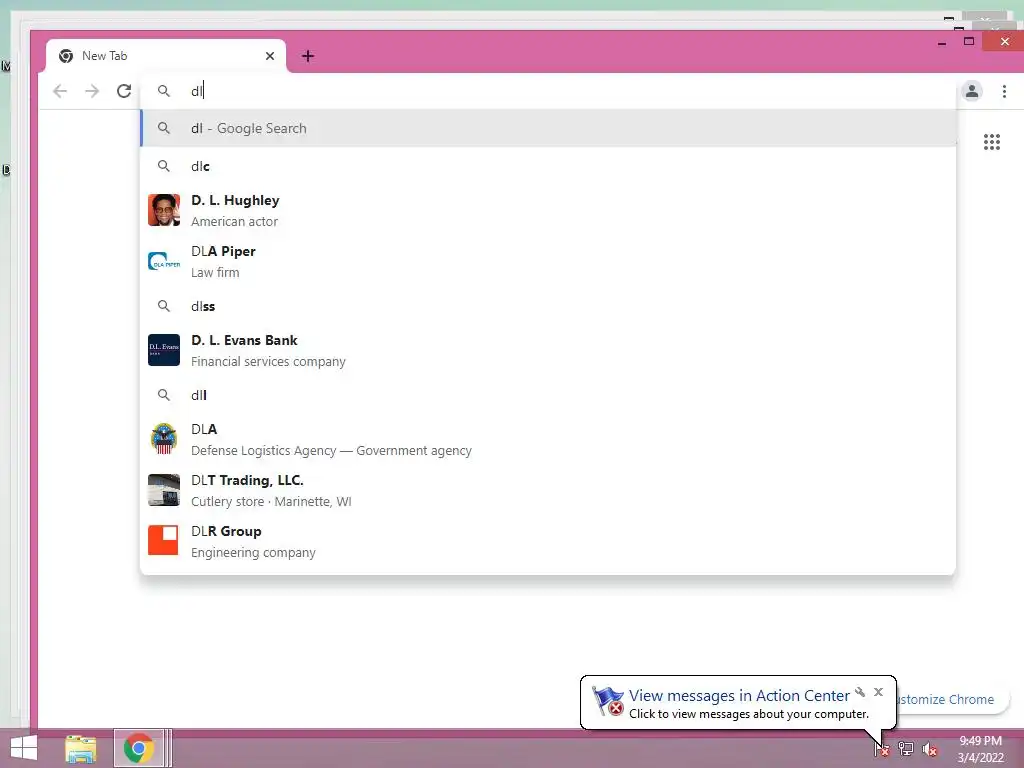
Task: Click 'View messages in Action Center' link
Action: point(739,696)
